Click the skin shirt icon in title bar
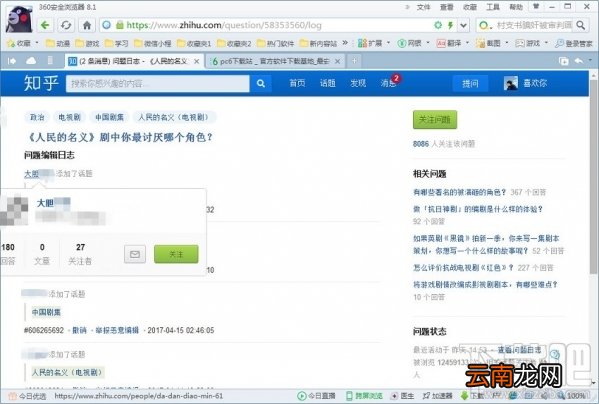The image size is (599, 404). point(536,6)
